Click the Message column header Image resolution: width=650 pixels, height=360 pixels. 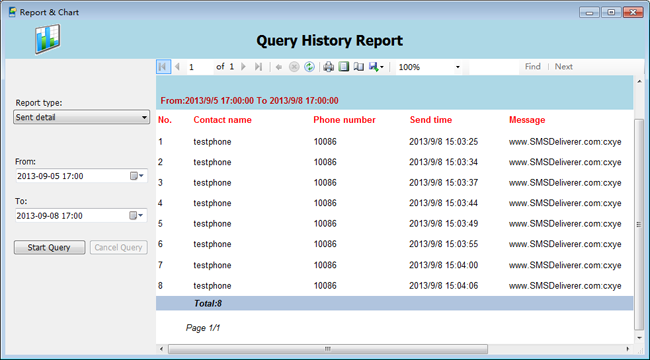point(527,120)
